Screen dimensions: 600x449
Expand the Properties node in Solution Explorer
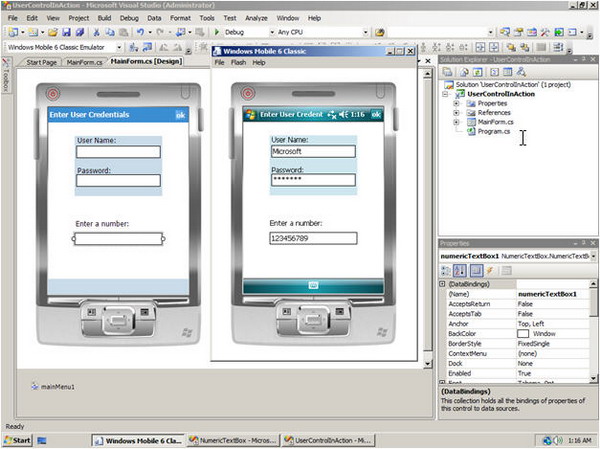point(456,103)
